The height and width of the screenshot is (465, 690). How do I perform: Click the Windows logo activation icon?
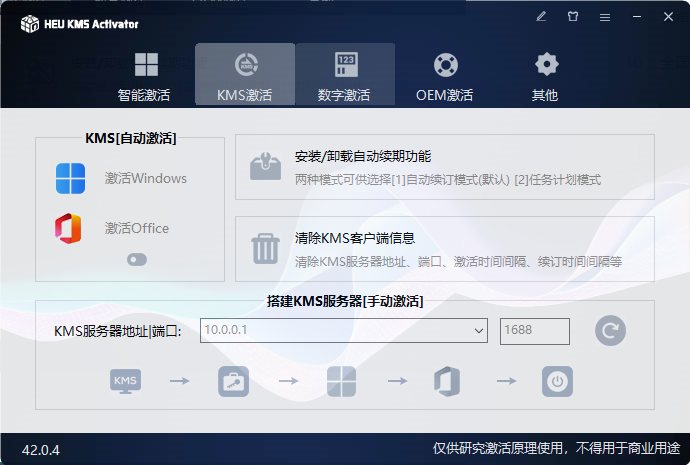pyautogui.click(x=70, y=179)
